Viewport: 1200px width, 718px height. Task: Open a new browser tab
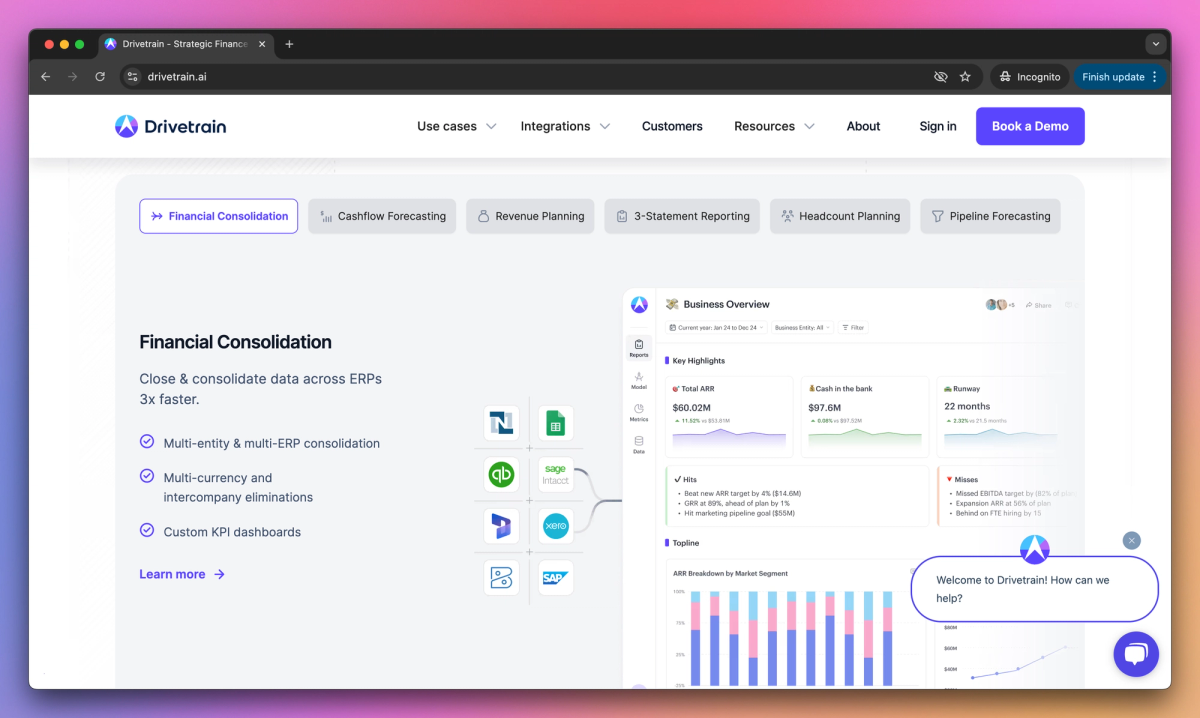[289, 44]
